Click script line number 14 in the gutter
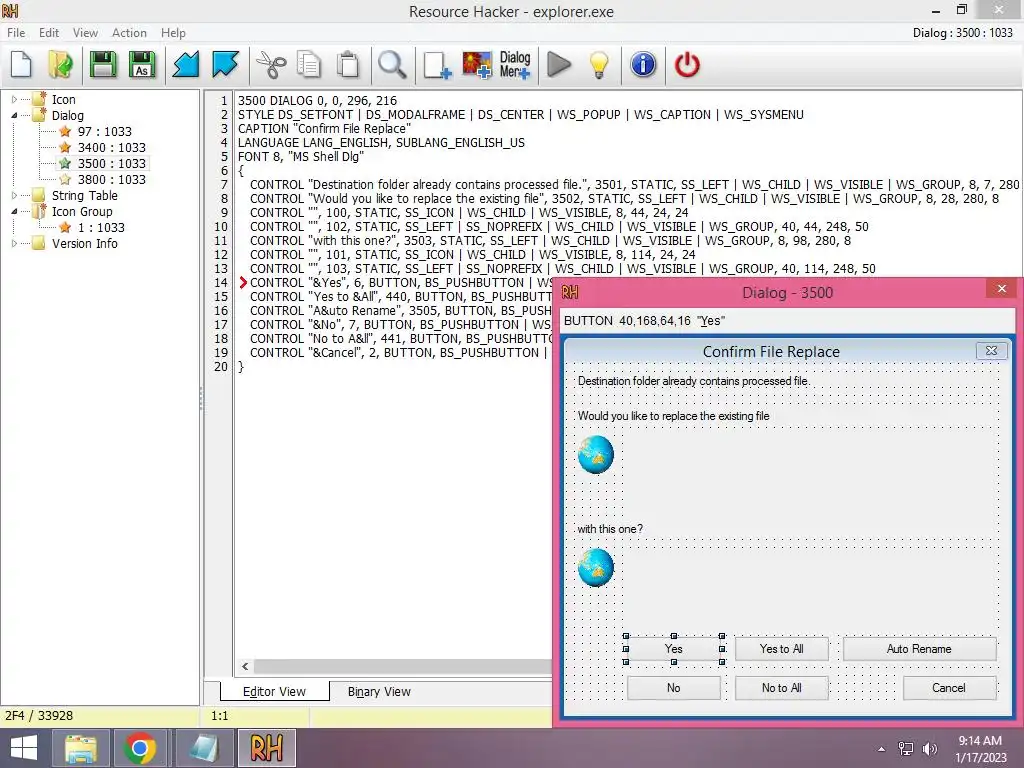 221,283
